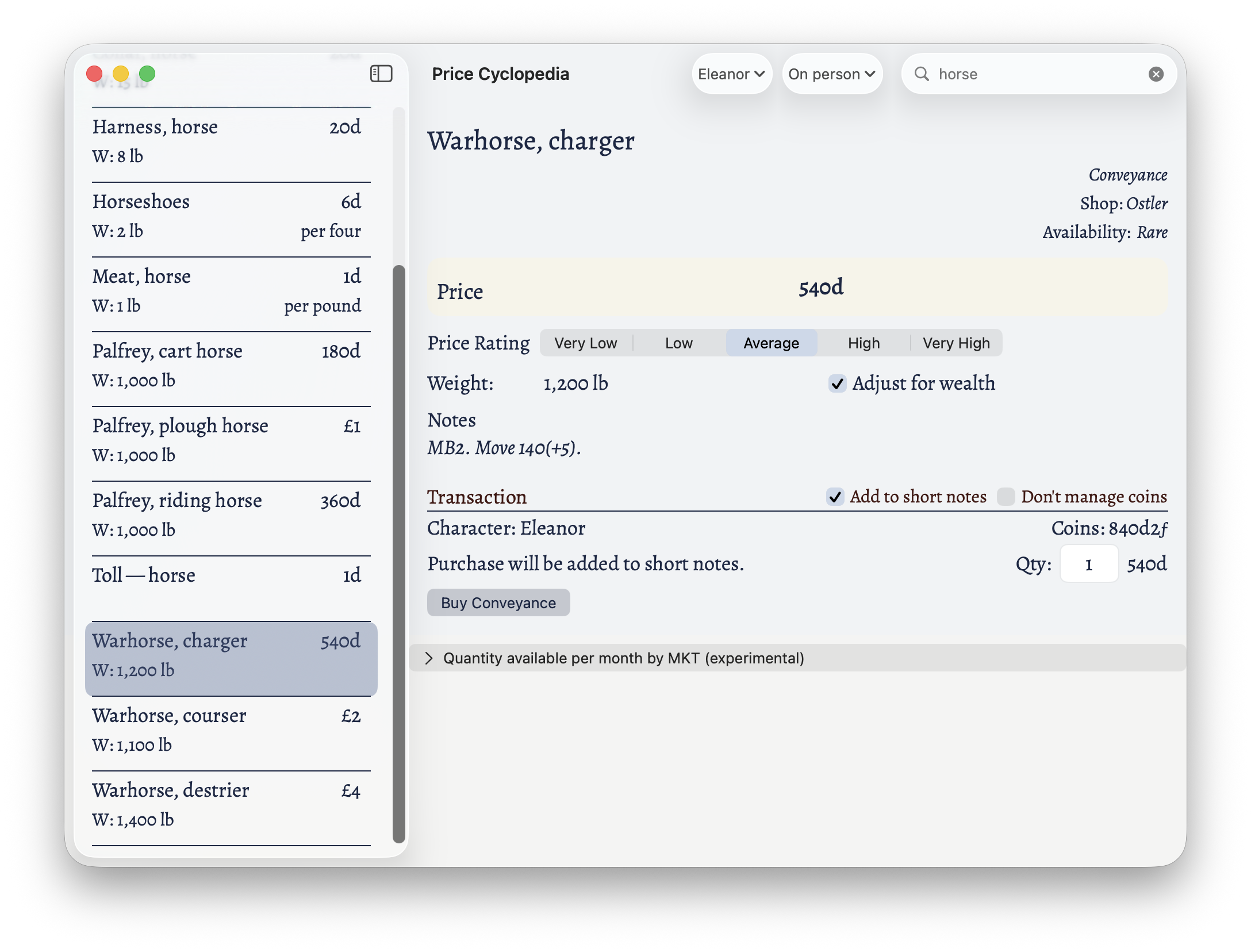Image resolution: width=1251 pixels, height=952 pixels.
Task: Set price rating to Very Low
Action: click(585, 343)
